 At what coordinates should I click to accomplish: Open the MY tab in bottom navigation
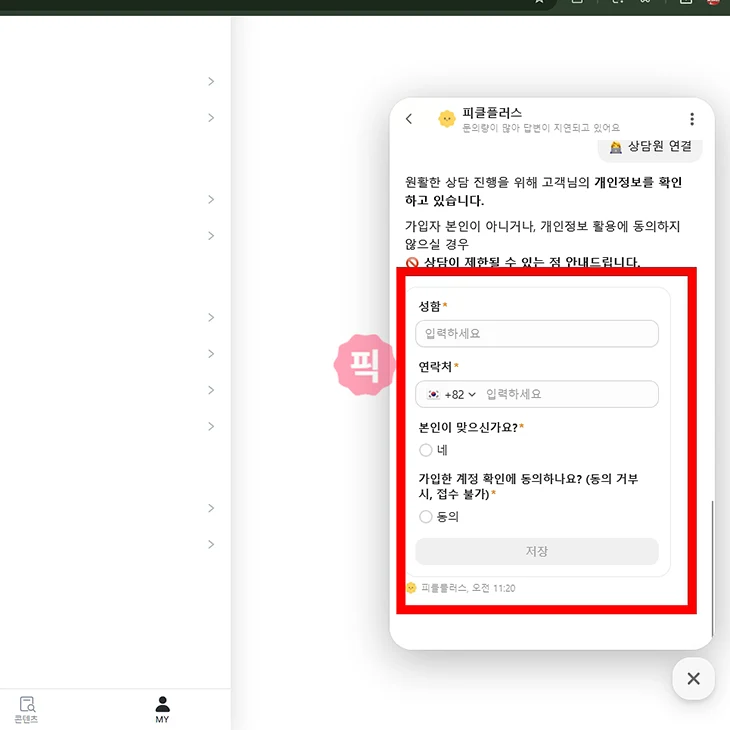pyautogui.click(x=162, y=709)
